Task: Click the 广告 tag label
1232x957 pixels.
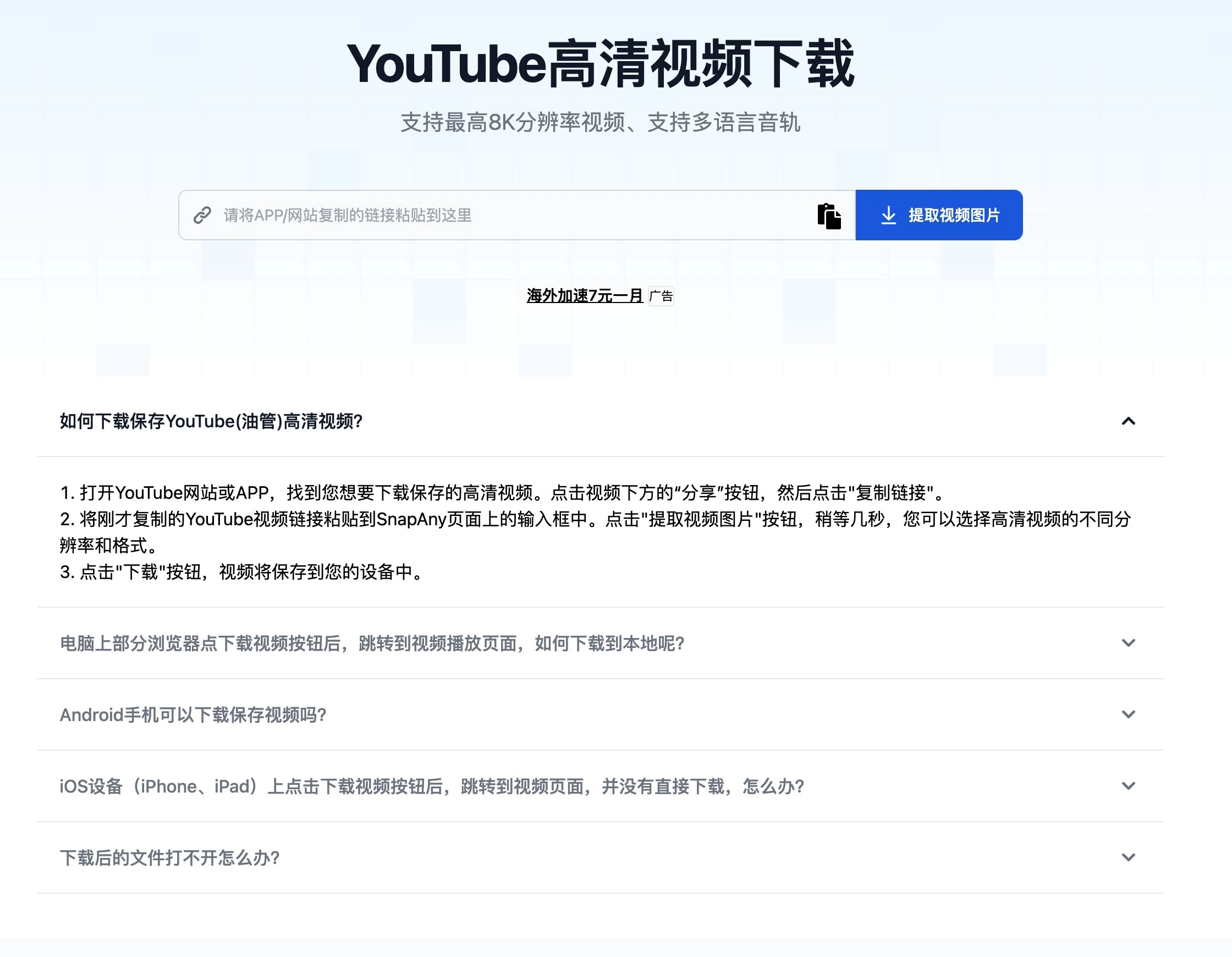Action: [x=661, y=296]
